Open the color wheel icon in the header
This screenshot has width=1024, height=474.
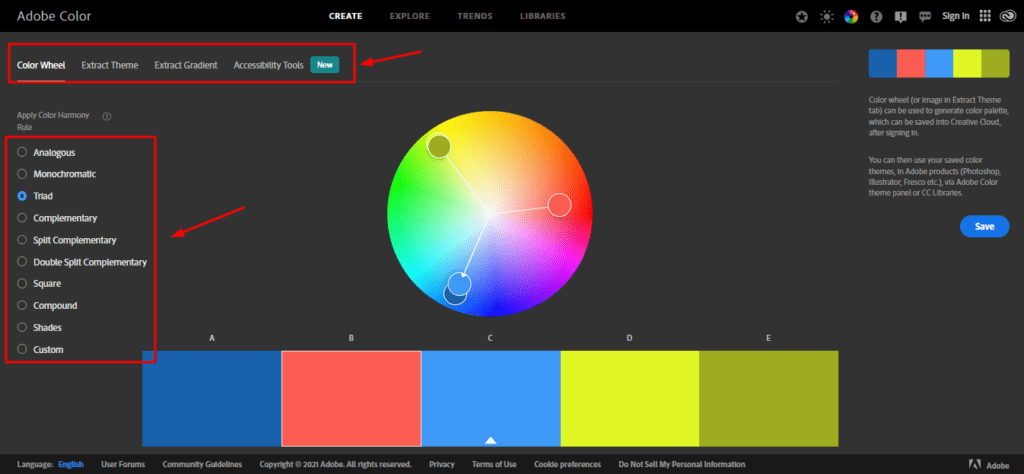coord(851,16)
